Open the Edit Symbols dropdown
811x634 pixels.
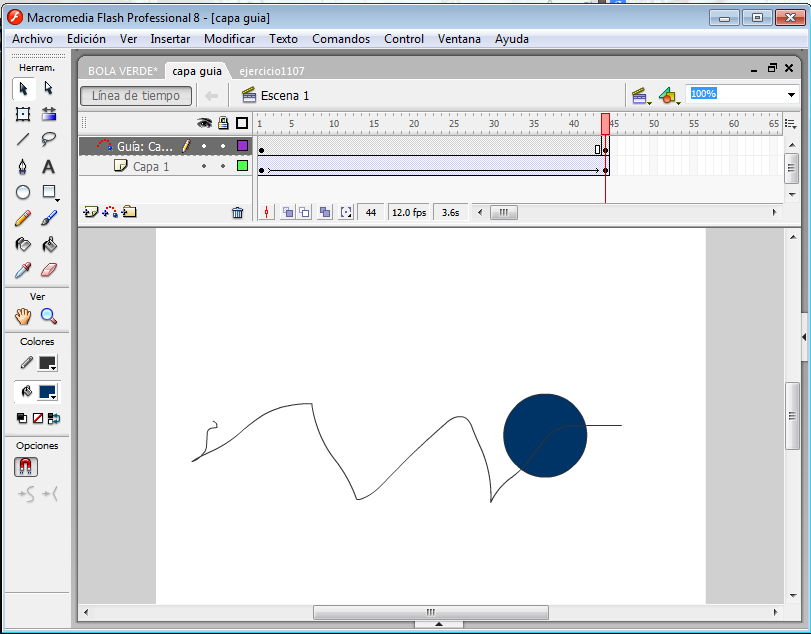coord(669,96)
